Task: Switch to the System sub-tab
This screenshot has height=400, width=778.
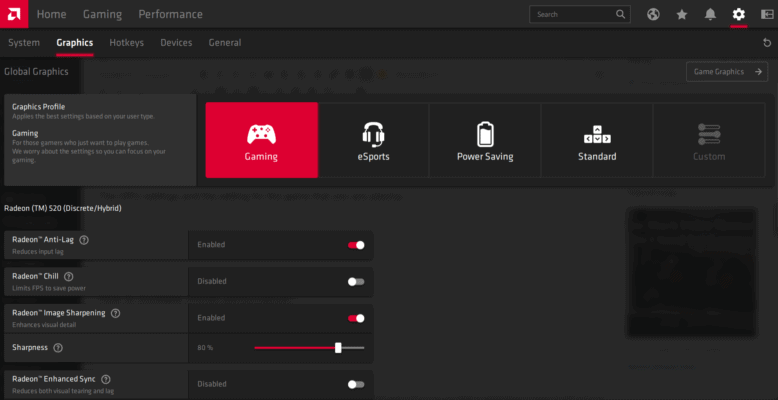Action: point(24,43)
